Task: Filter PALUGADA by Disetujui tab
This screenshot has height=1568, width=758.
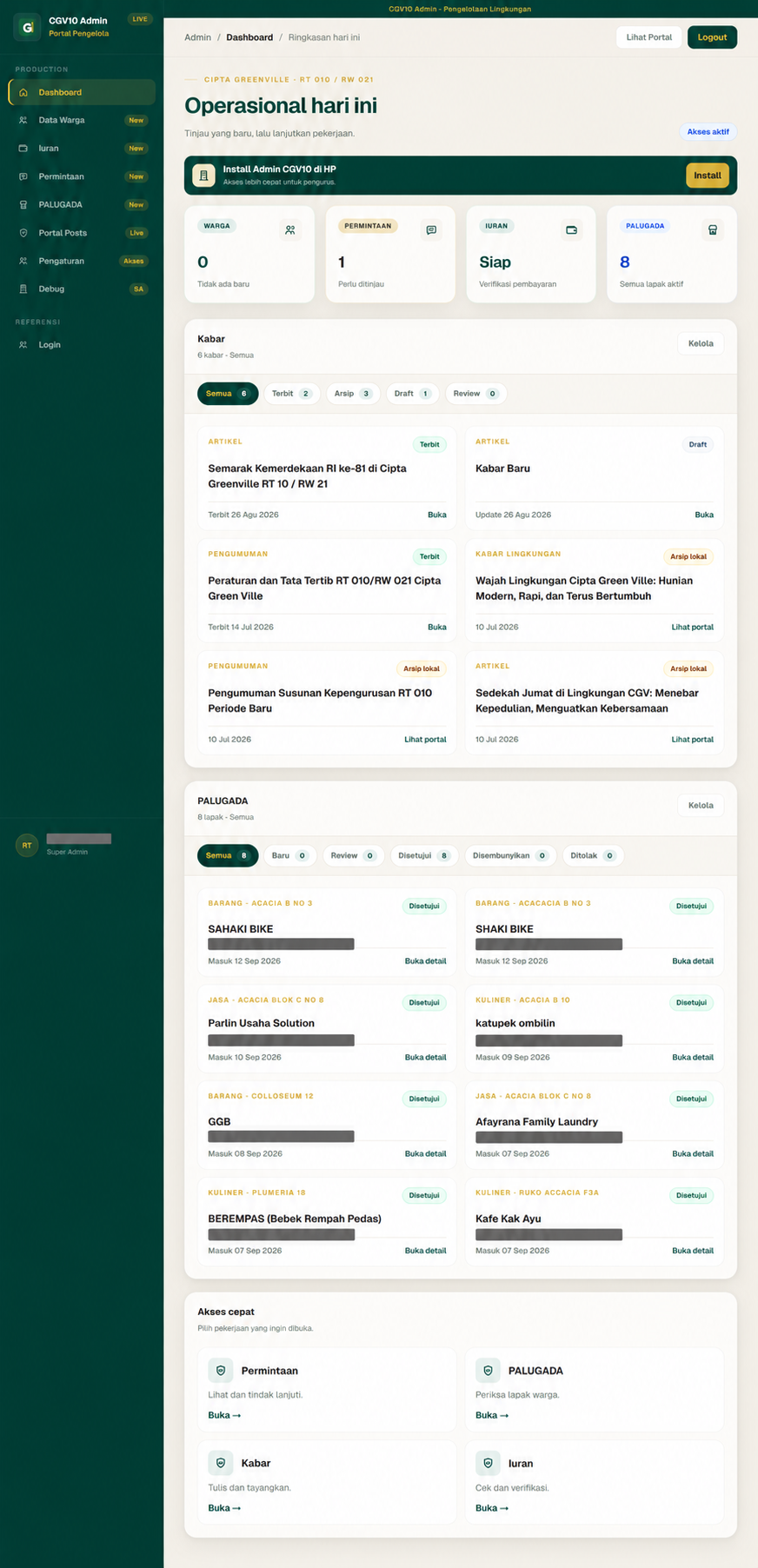Action: coord(424,855)
